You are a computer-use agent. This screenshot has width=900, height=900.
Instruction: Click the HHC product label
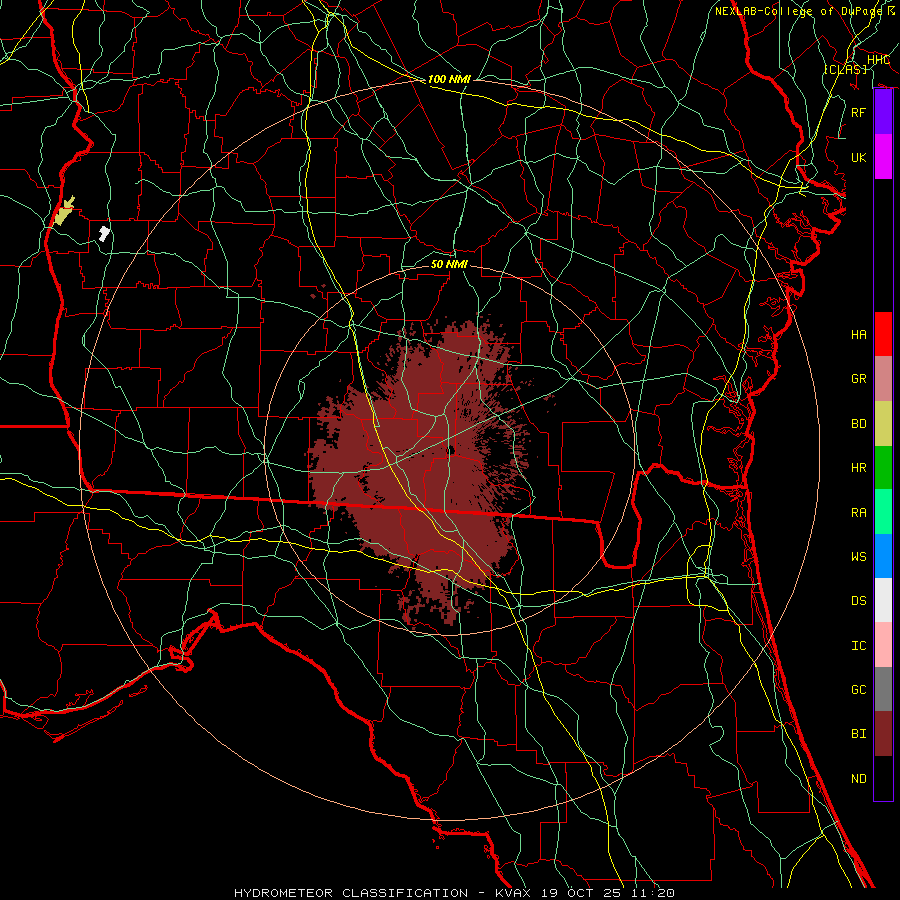coord(878,60)
